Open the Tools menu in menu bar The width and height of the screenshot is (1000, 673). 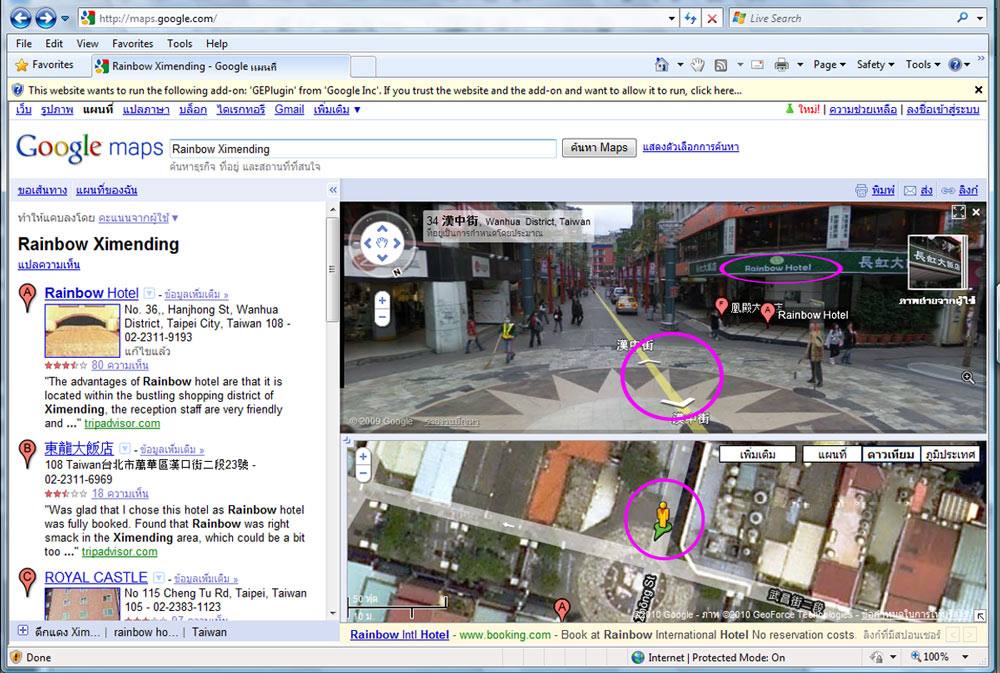coord(179,43)
